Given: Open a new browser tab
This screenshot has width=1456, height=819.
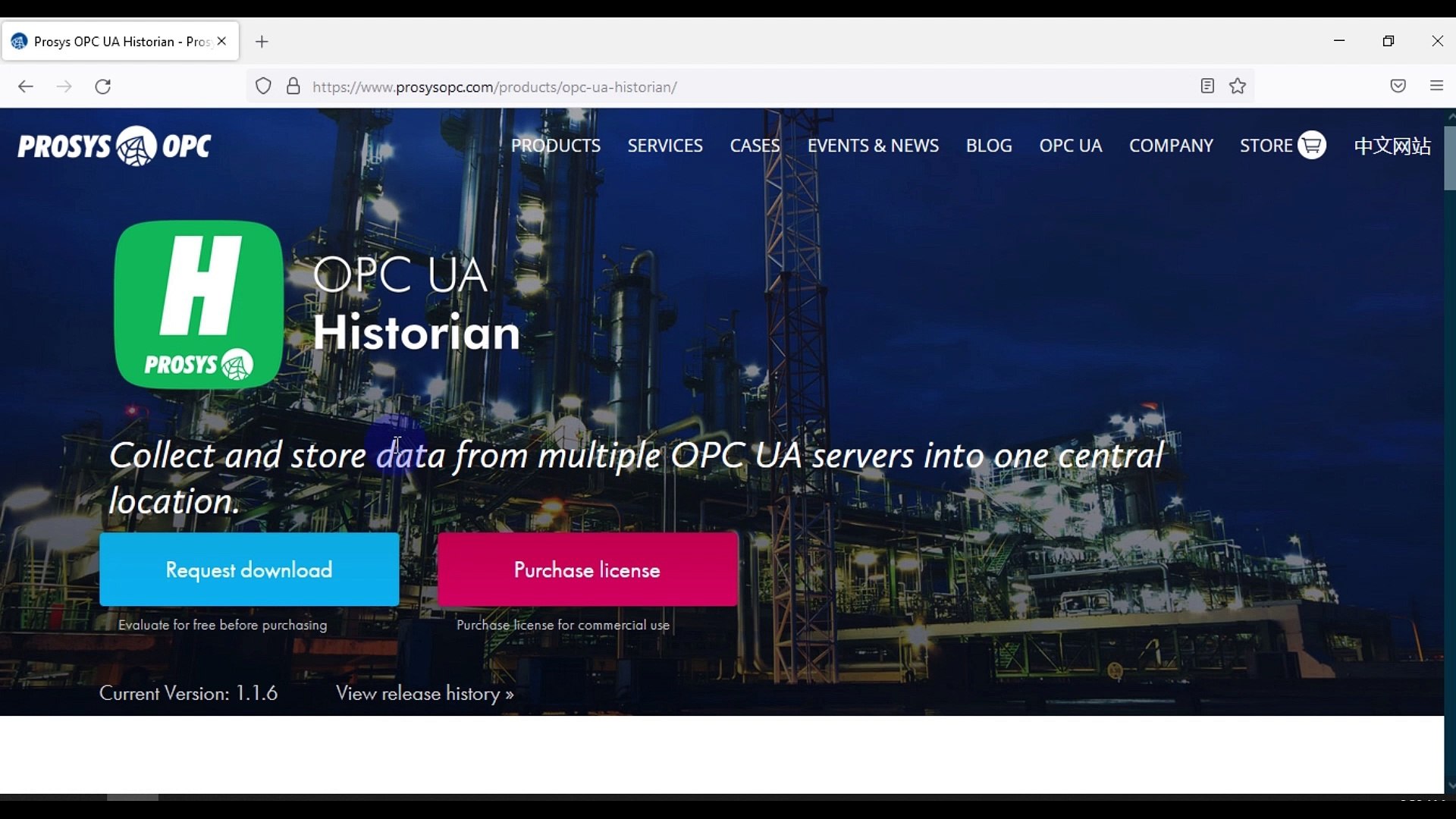Looking at the screenshot, I should coord(262,42).
